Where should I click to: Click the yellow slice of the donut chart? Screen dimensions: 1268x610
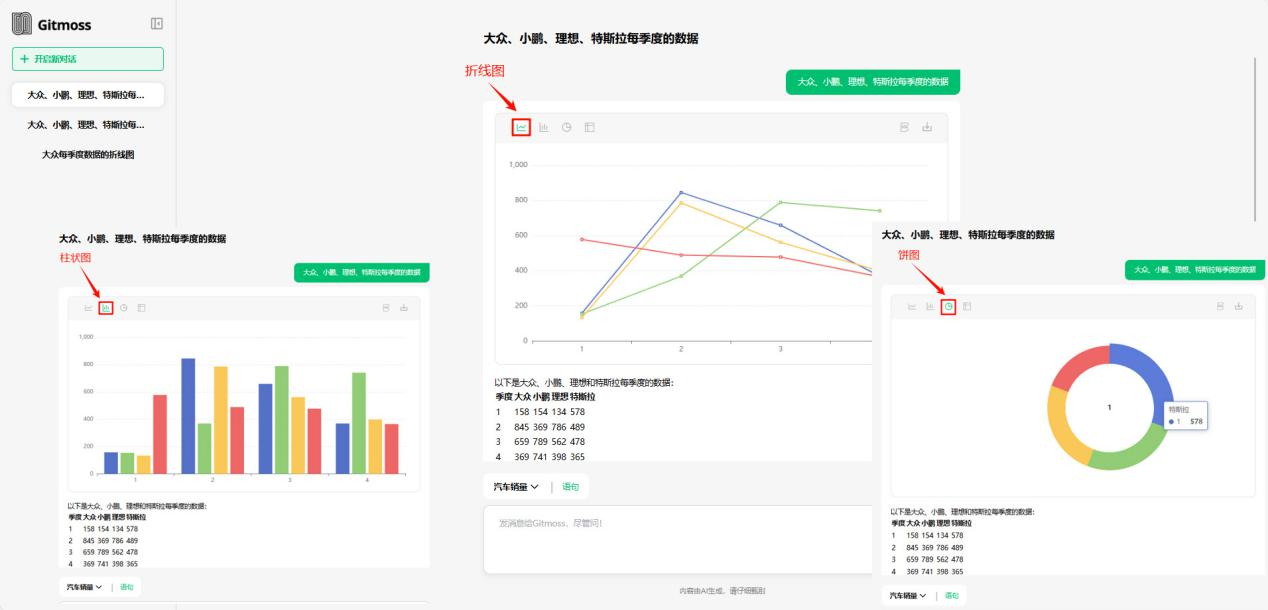pyautogui.click(x=1063, y=424)
